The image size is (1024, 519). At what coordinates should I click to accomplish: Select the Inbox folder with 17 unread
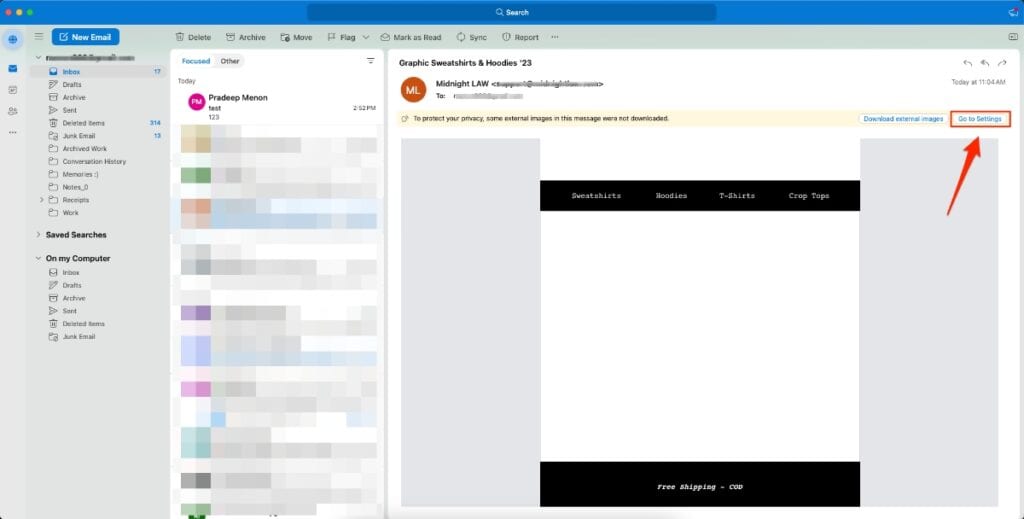coord(98,72)
